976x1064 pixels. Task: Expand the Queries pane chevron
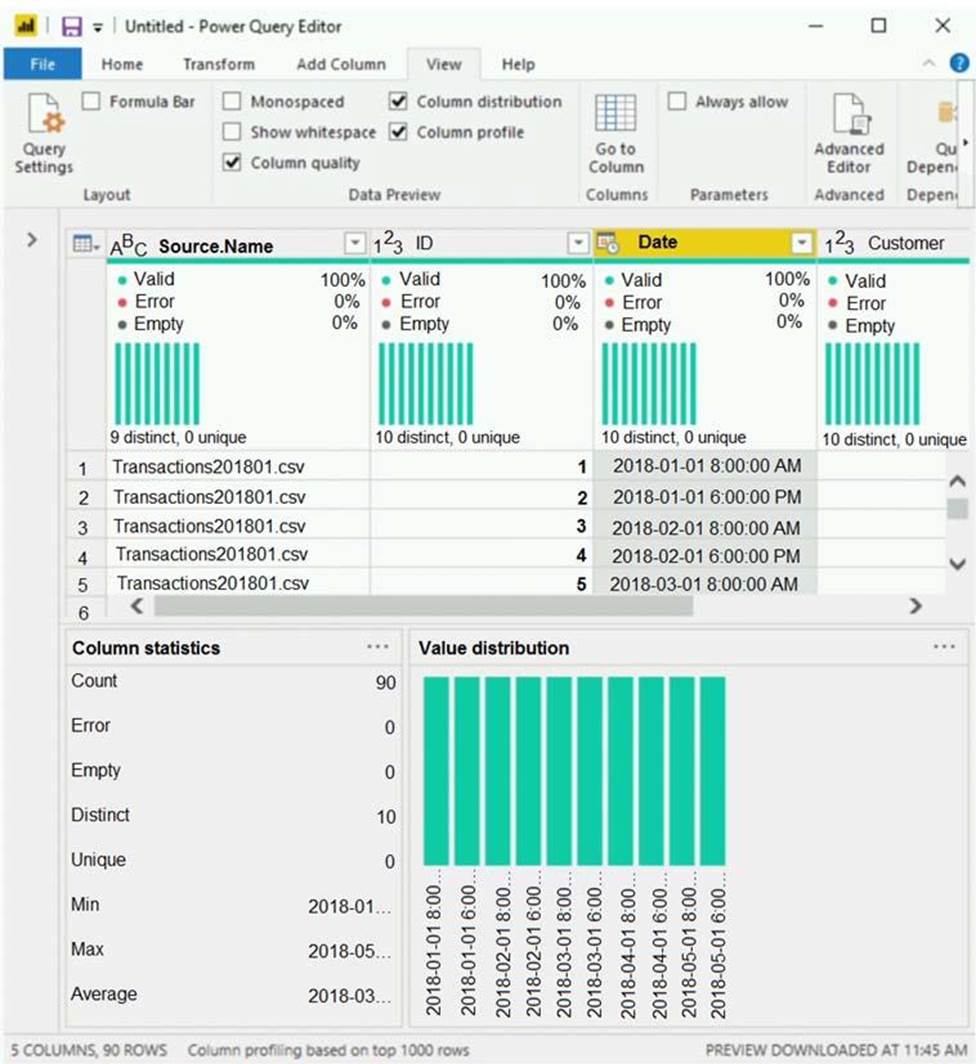tap(31, 240)
